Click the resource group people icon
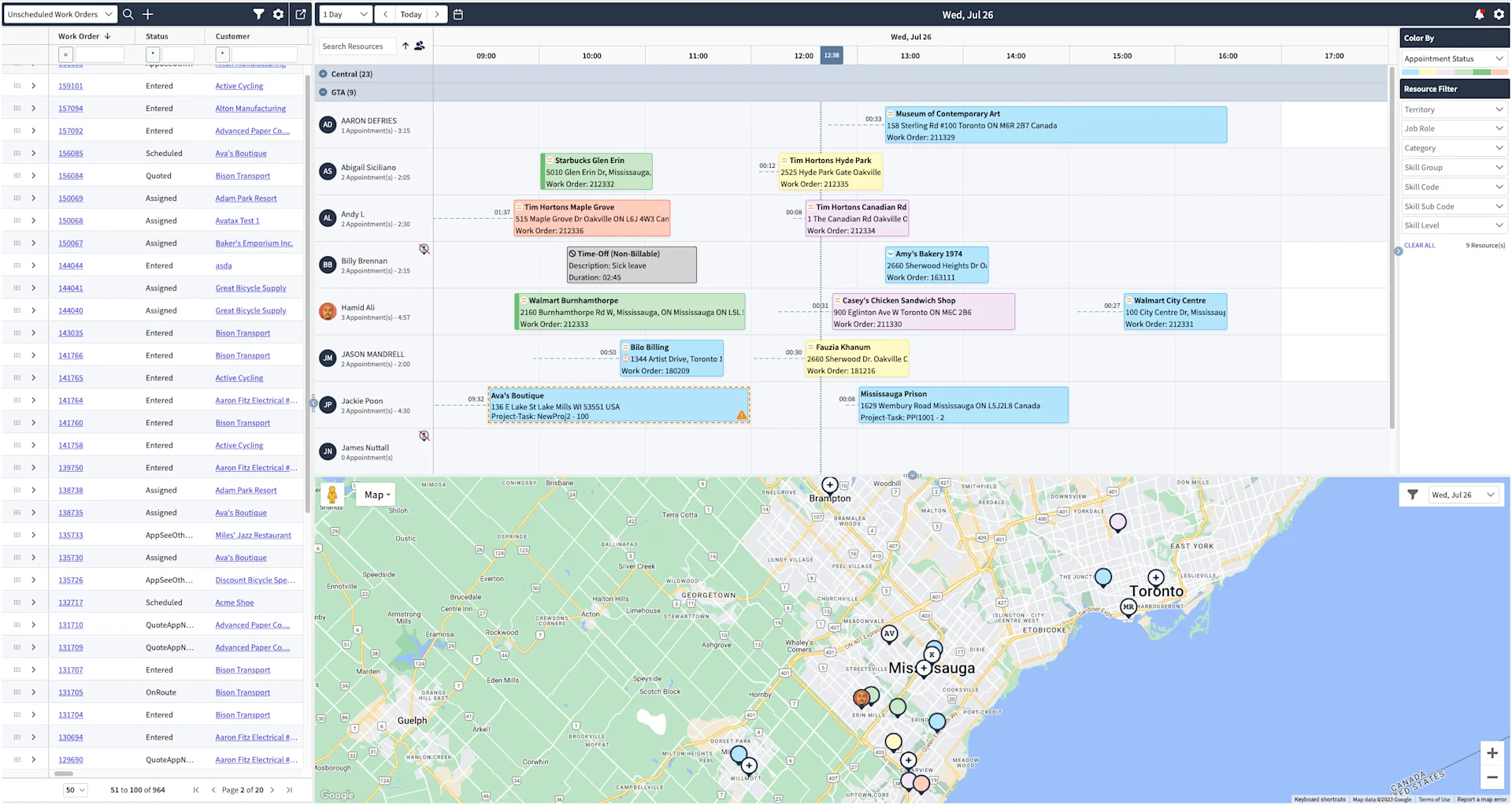The image size is (1512, 805). pyautogui.click(x=420, y=46)
